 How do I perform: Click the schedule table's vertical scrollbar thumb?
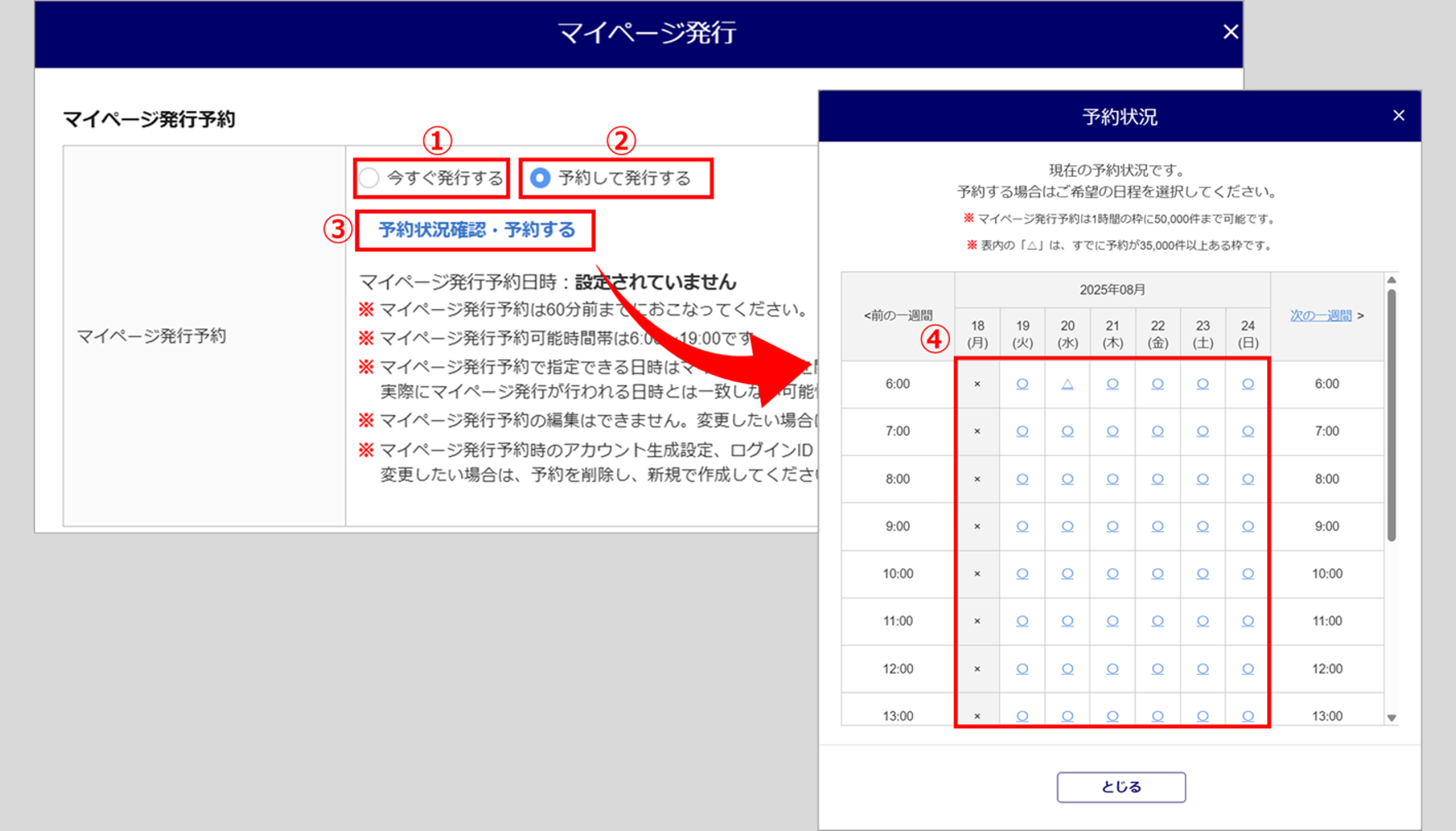coord(1391,411)
